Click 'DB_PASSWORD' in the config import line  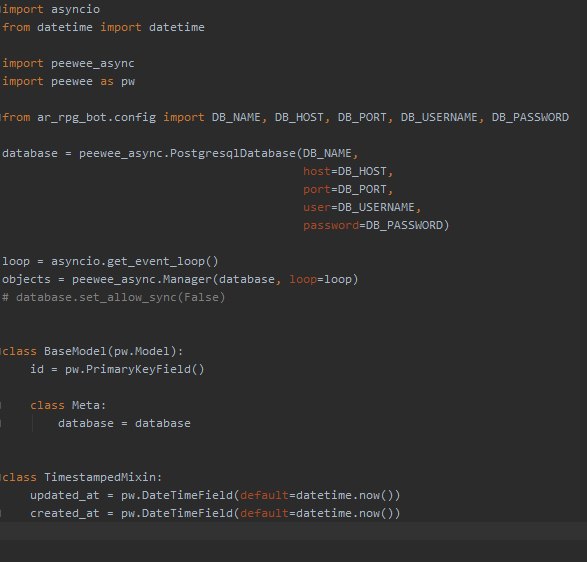click(530, 118)
